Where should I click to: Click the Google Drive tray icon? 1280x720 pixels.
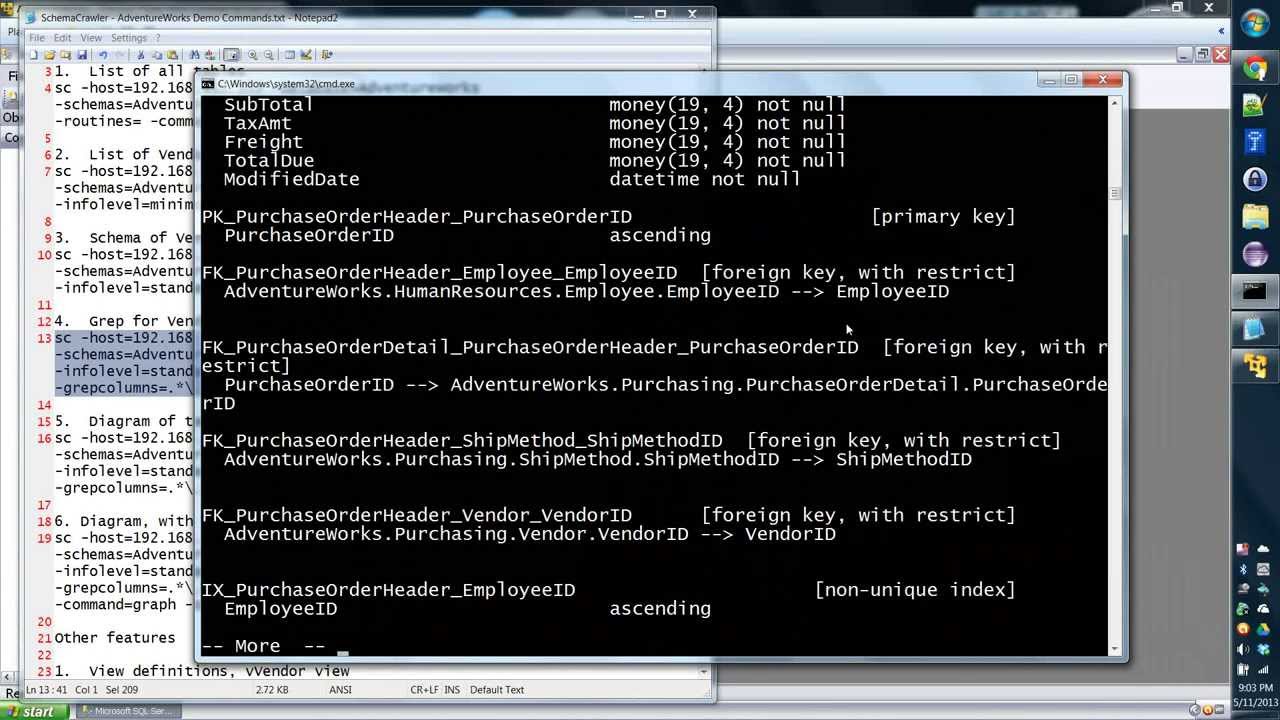pos(1264,629)
